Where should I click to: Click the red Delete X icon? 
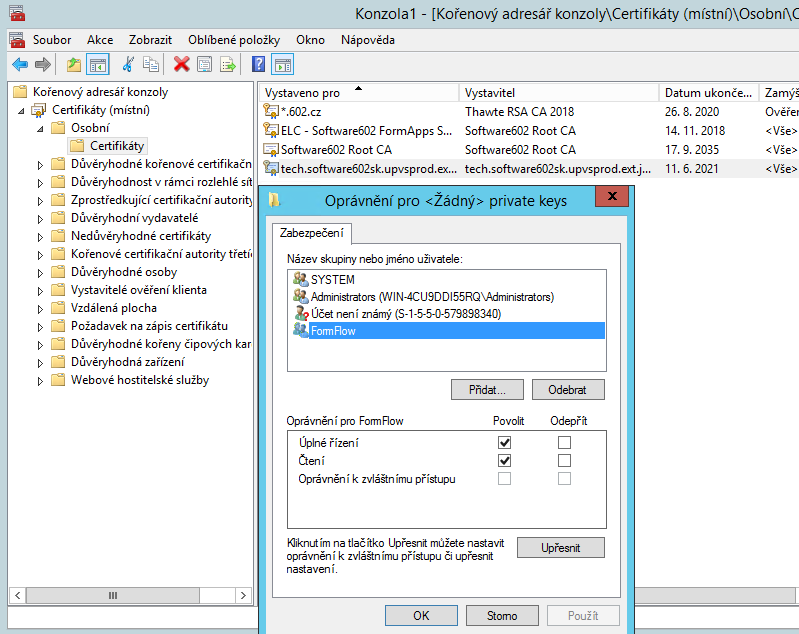[x=181, y=65]
